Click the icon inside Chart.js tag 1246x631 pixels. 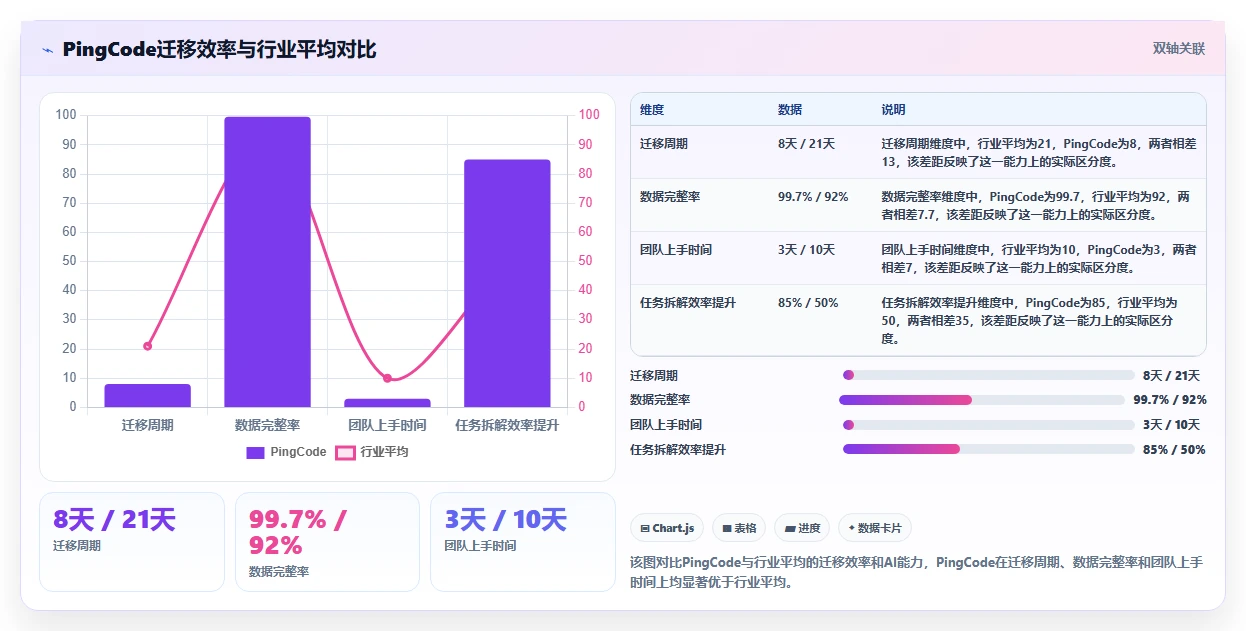[645, 528]
